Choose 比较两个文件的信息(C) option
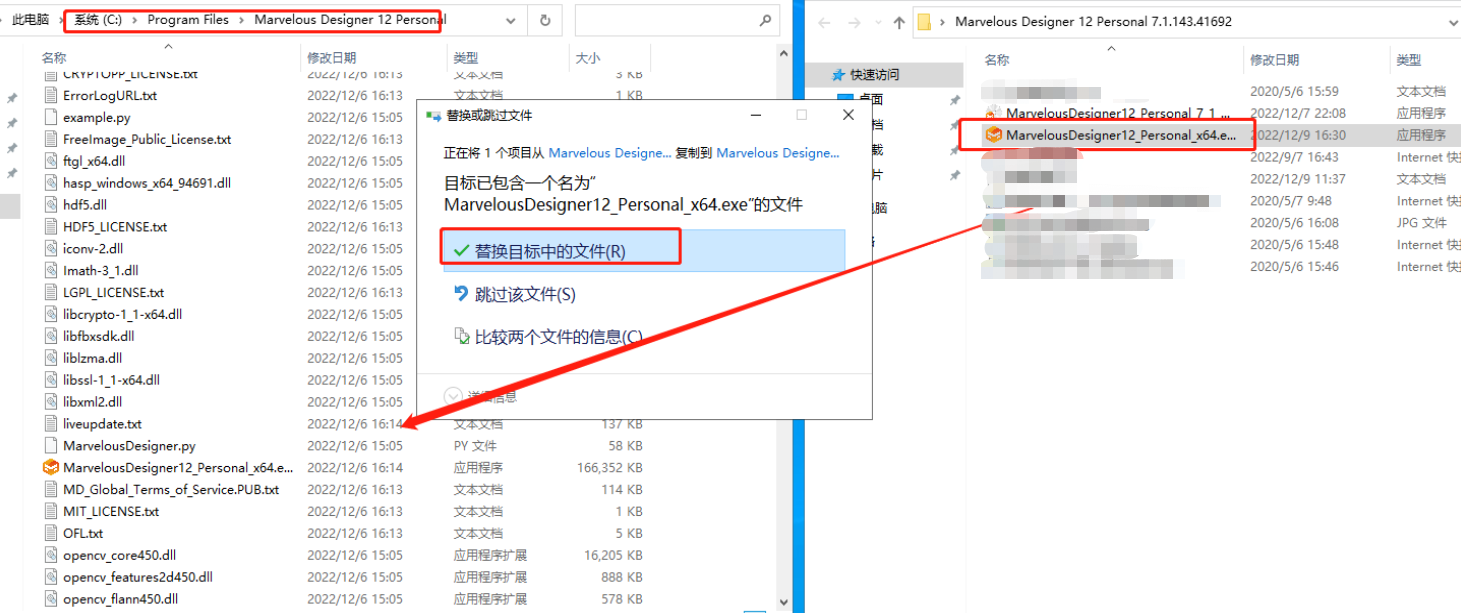 tap(557, 337)
